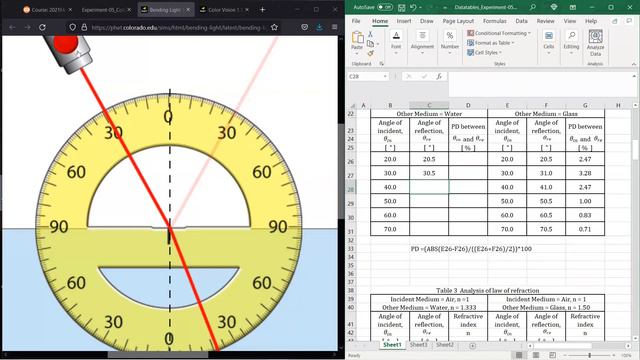Collapse the Excel ribbon with the chevron
This screenshot has height=360, width=640.
tap(633, 64)
